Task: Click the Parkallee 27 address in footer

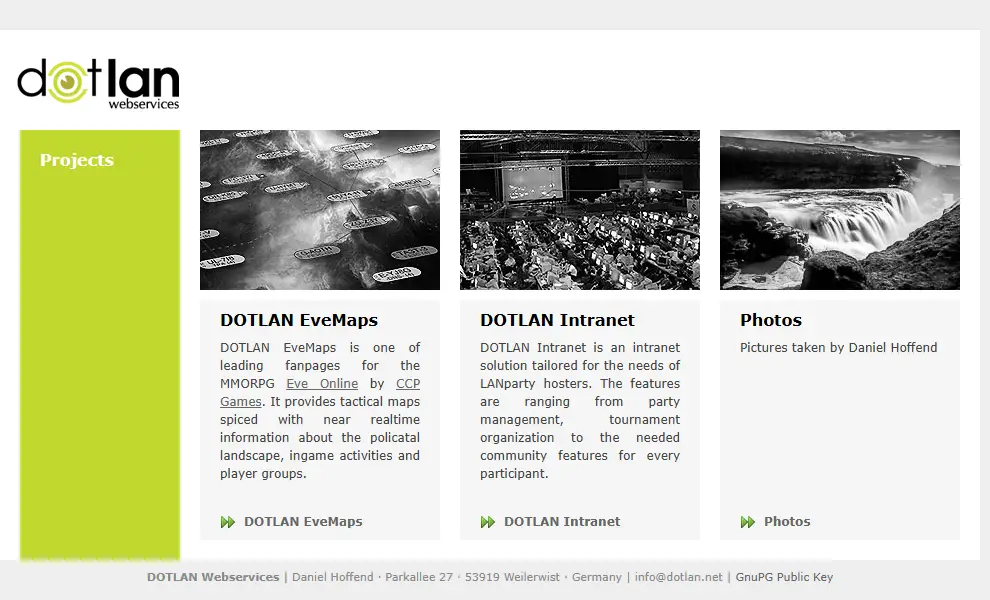Action: click(419, 577)
